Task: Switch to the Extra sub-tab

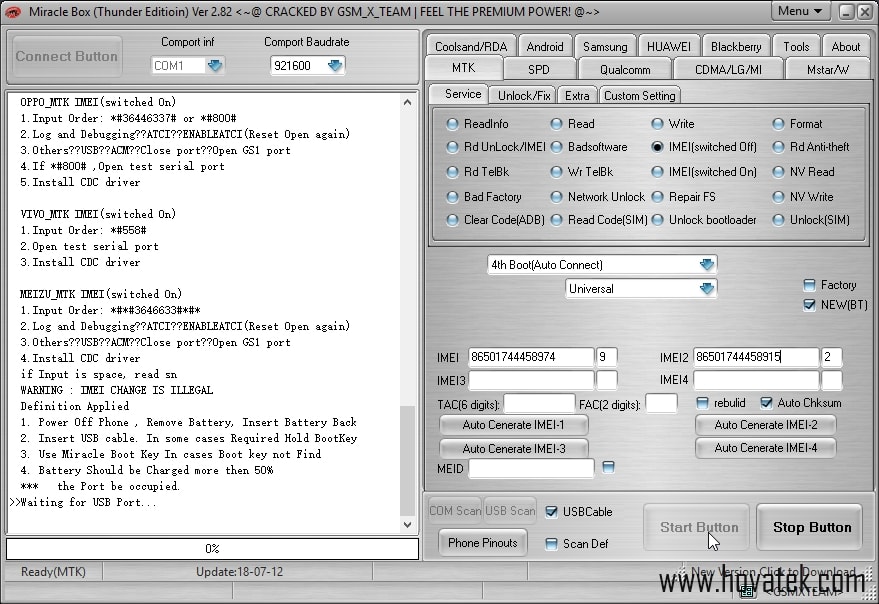Action: pyautogui.click(x=577, y=95)
